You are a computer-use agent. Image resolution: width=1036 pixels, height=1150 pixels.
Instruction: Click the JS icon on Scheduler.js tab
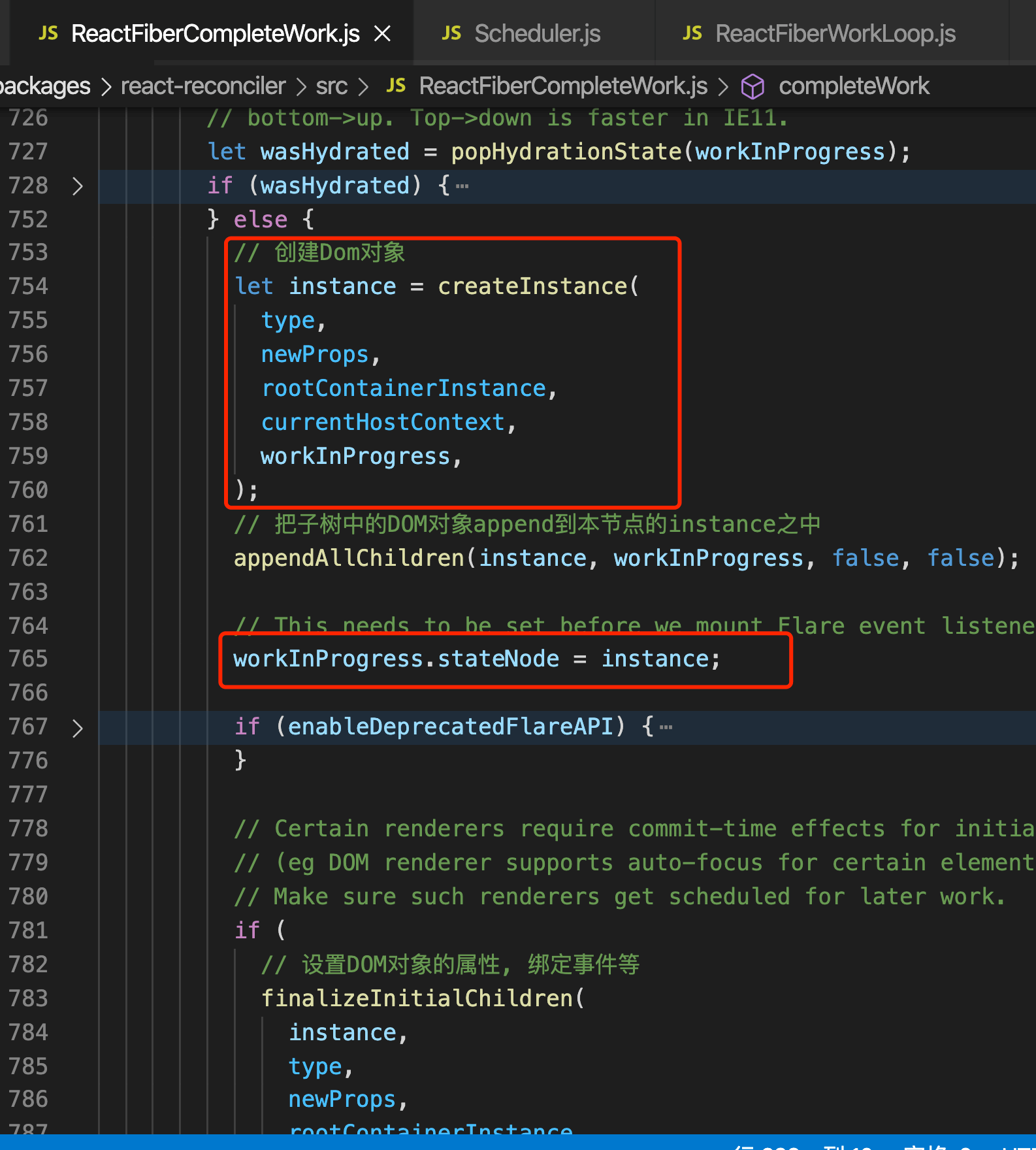[451, 33]
